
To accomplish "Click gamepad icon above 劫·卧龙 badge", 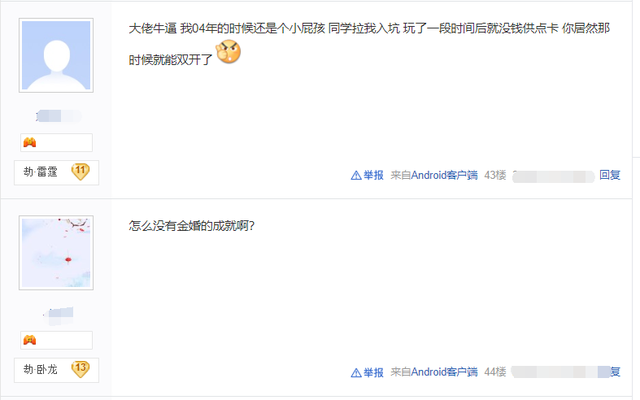I will coord(30,340).
